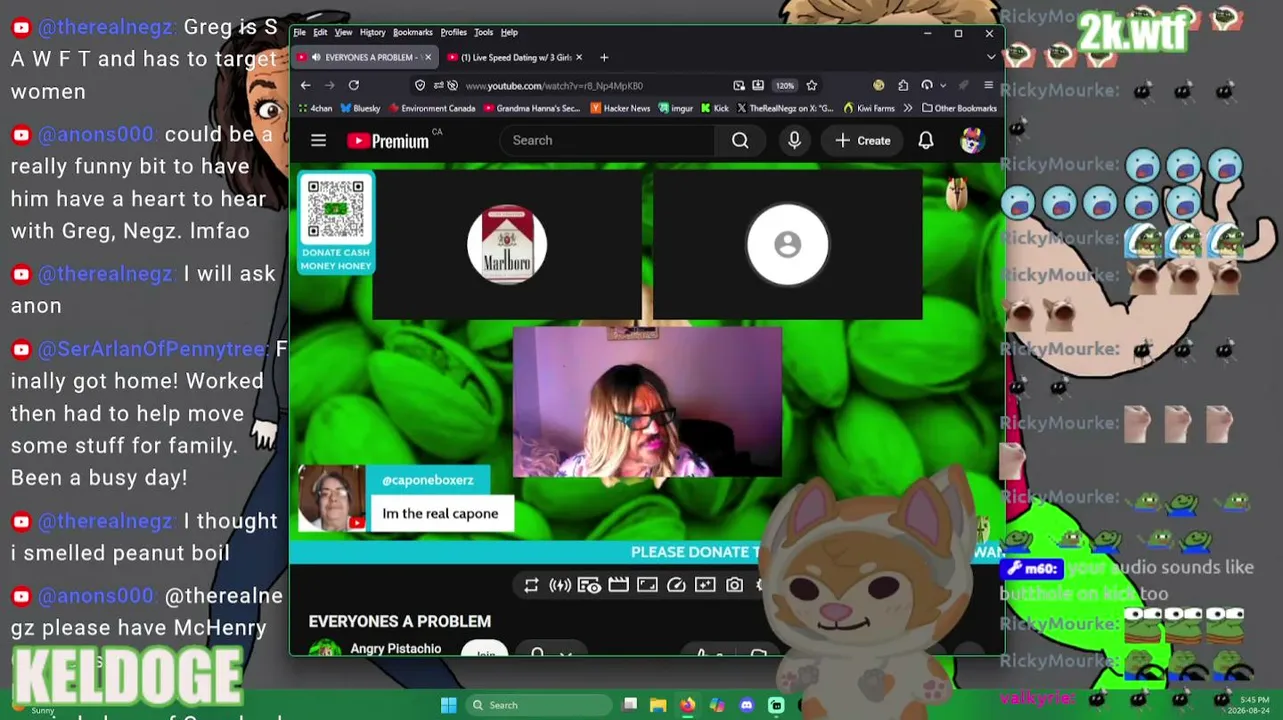
Task: Open the Angry Pistachio channel name
Action: tap(395, 649)
